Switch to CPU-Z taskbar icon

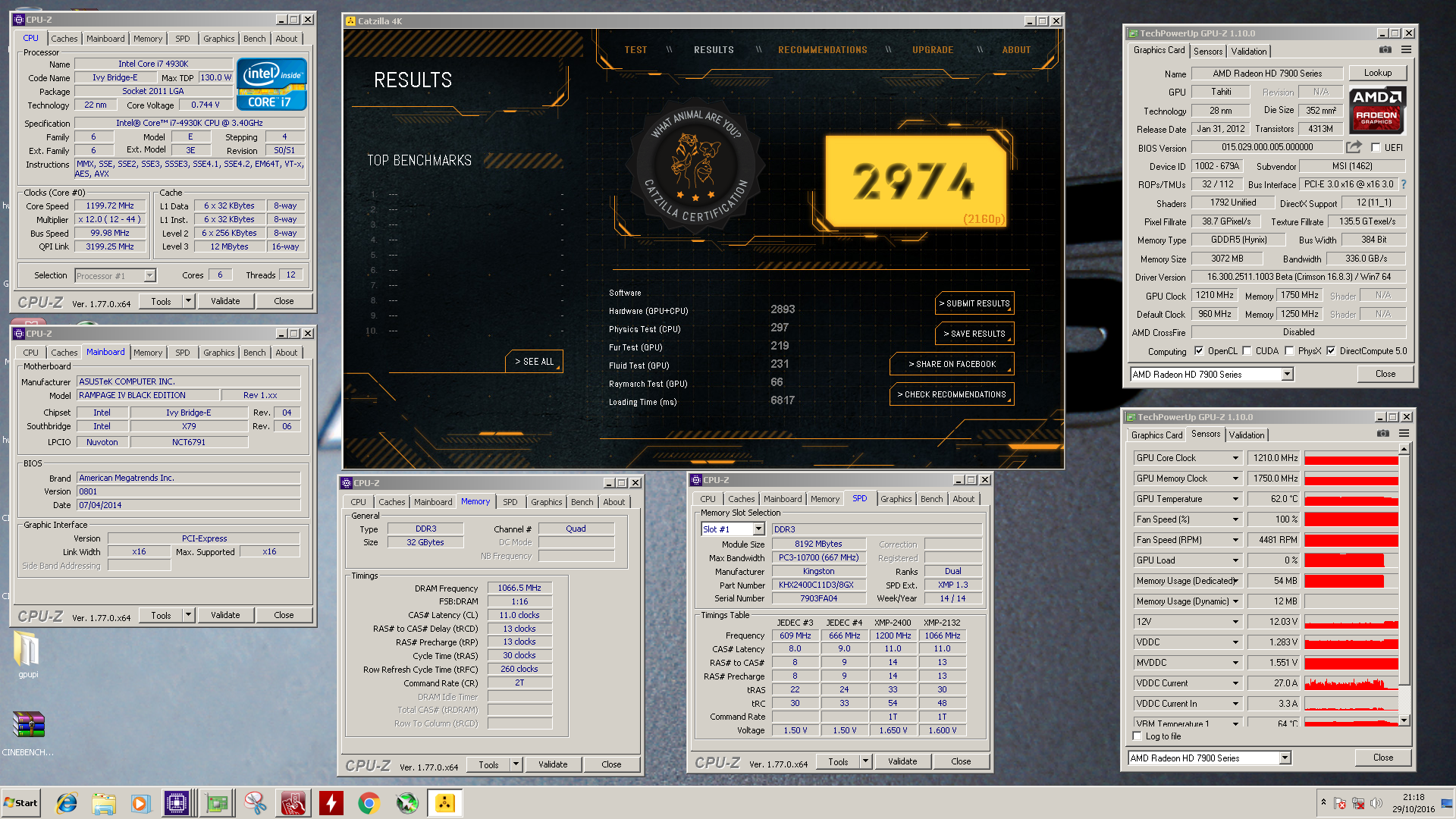[x=177, y=803]
